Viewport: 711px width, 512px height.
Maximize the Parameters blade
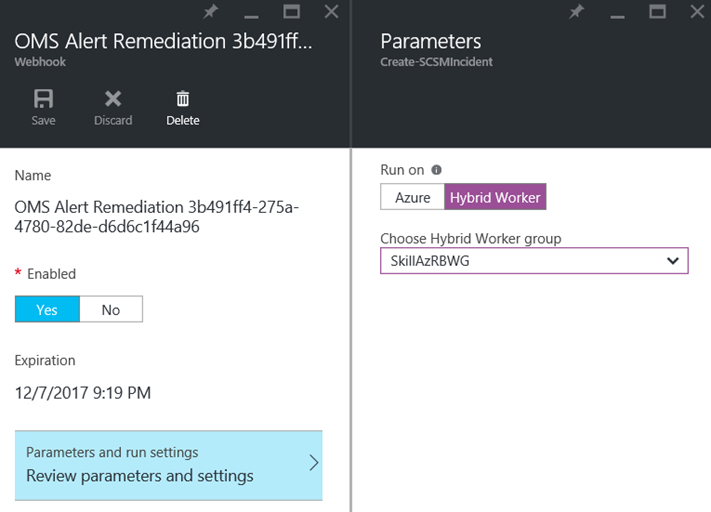coord(658,12)
